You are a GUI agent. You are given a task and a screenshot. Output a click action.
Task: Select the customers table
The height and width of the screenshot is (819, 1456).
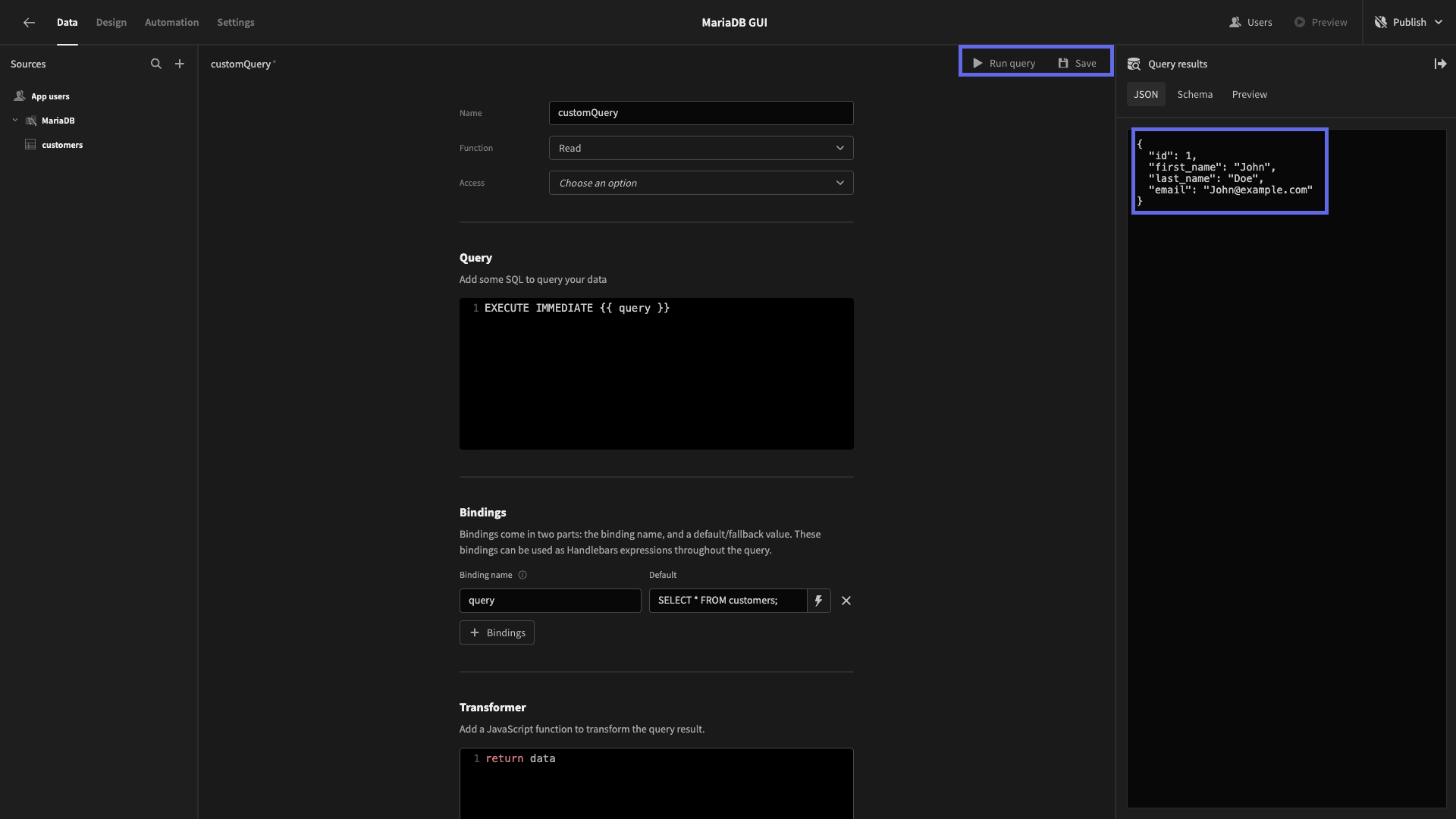click(x=62, y=145)
